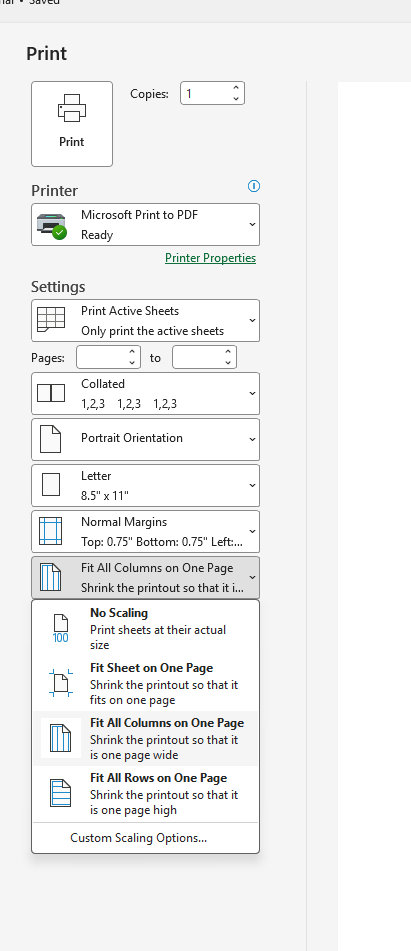Expand the Letter paper size dropdown

(x=145, y=485)
